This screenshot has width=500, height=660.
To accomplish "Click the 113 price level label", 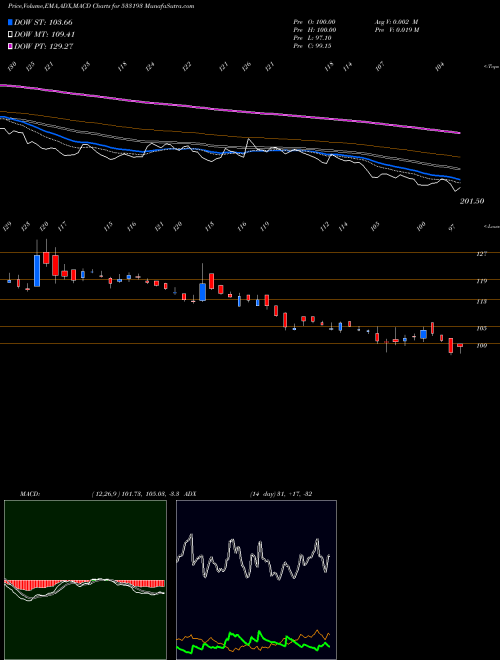I will coord(482,302).
